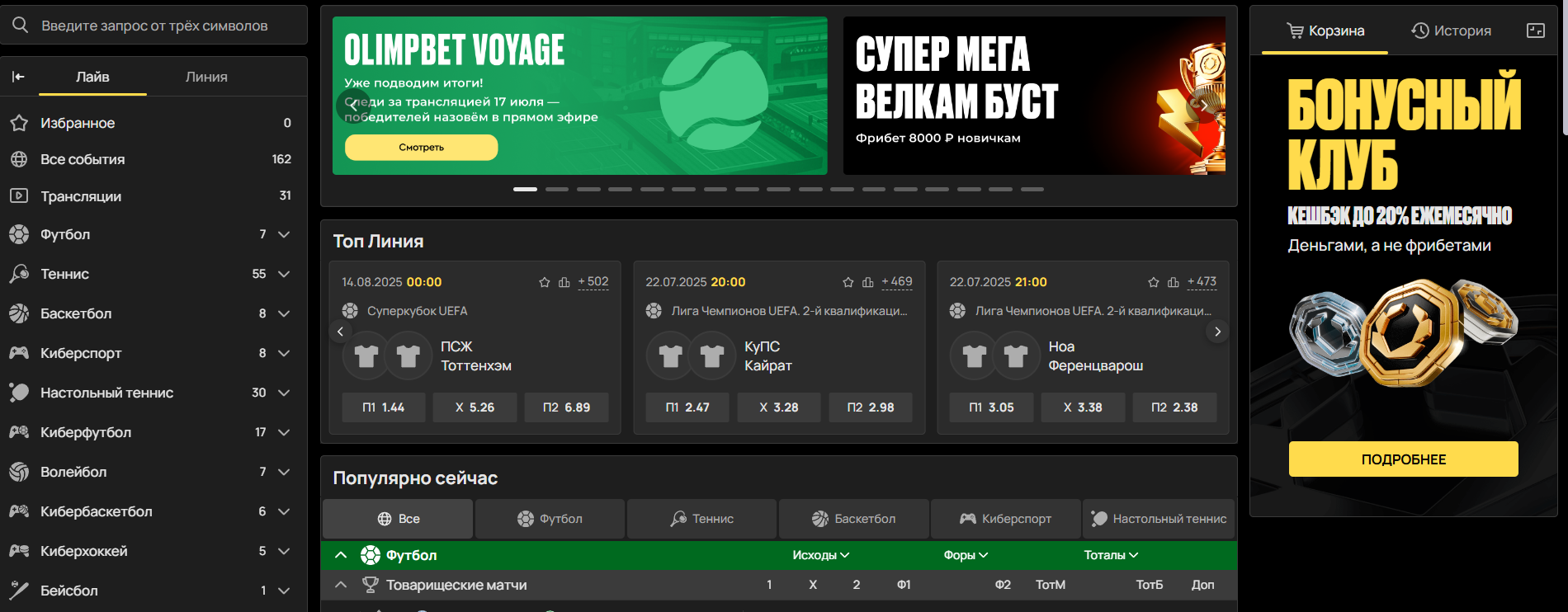The height and width of the screenshot is (612, 1568).
Task: Collapse the Футбол green section header
Action: (x=341, y=555)
